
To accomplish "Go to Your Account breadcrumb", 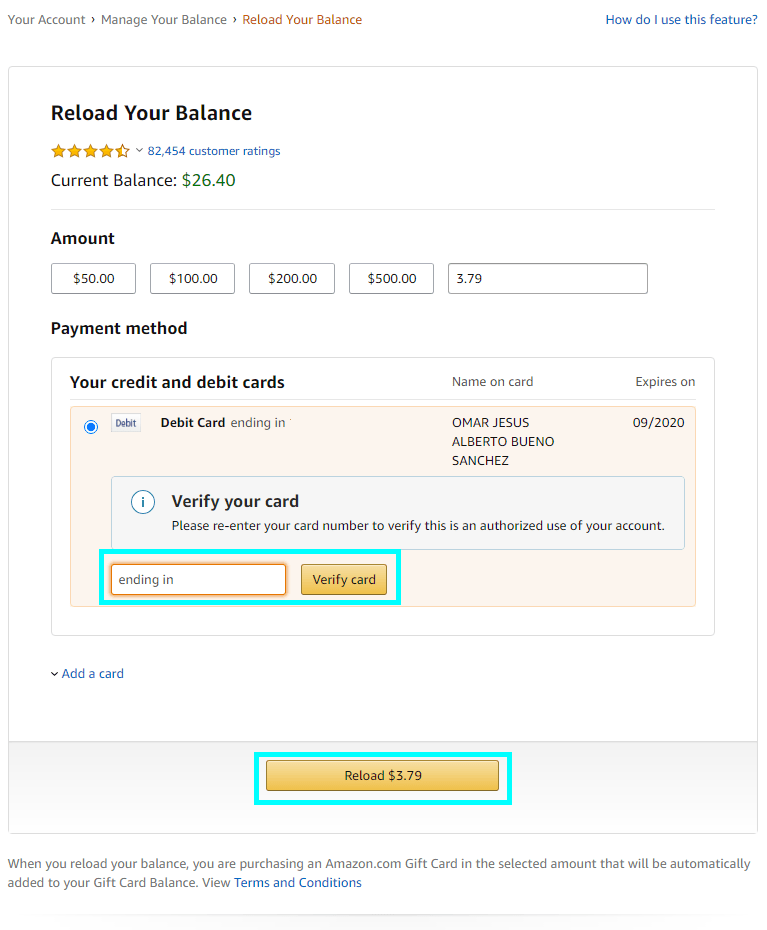I will (x=46, y=20).
